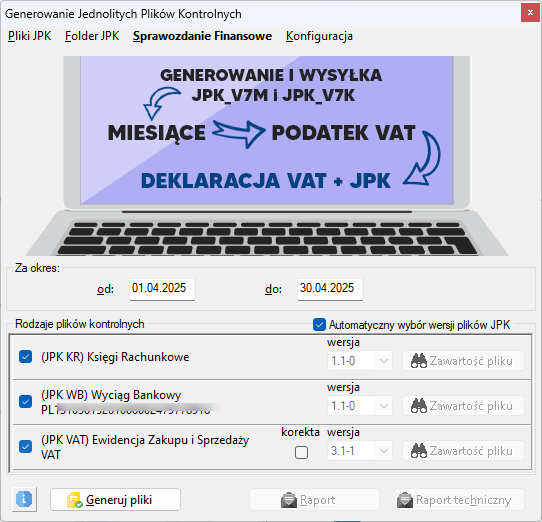The width and height of the screenshot is (542, 522).
Task: Click the Generuj pliki document icon
Action: coord(75,500)
